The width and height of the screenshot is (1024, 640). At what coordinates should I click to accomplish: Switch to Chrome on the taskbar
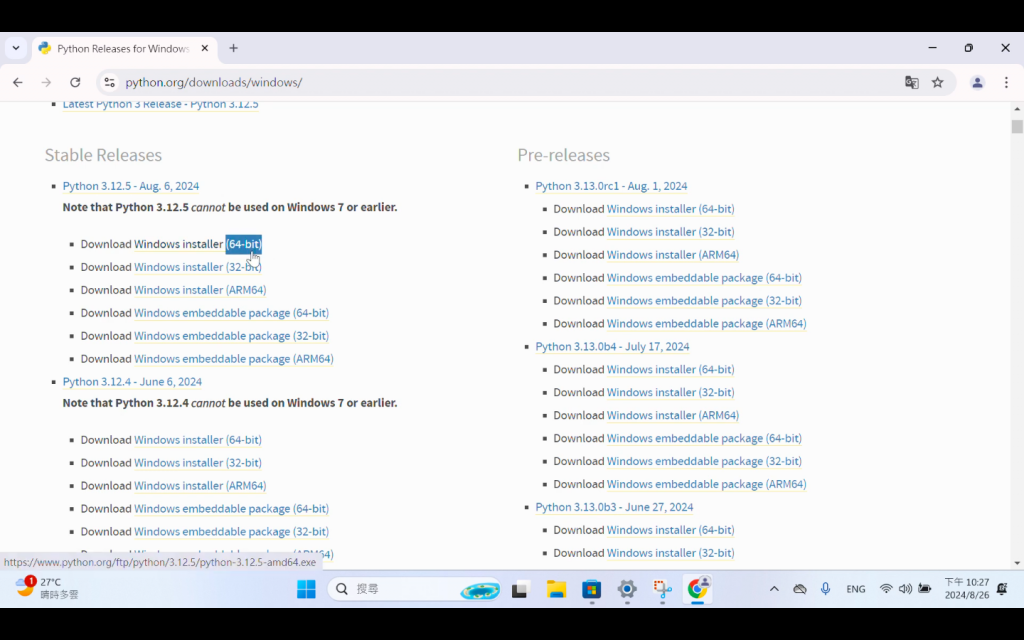tap(697, 589)
